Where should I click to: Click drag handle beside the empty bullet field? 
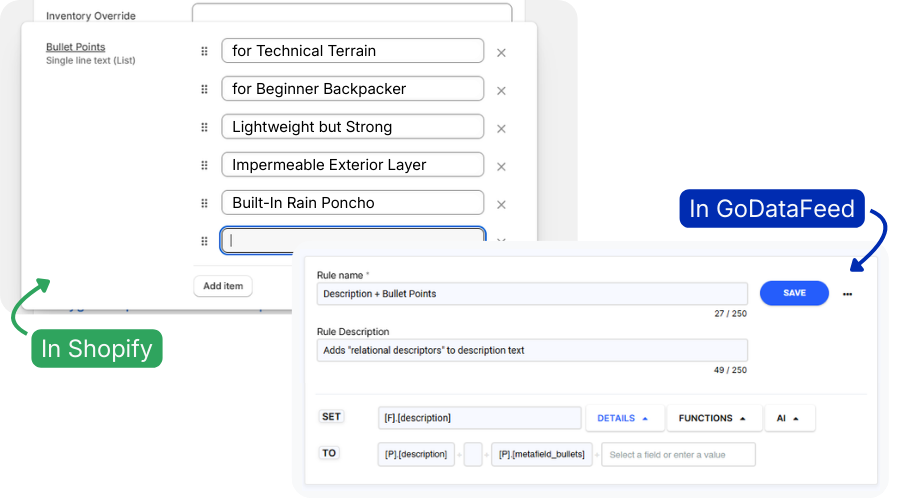click(204, 241)
